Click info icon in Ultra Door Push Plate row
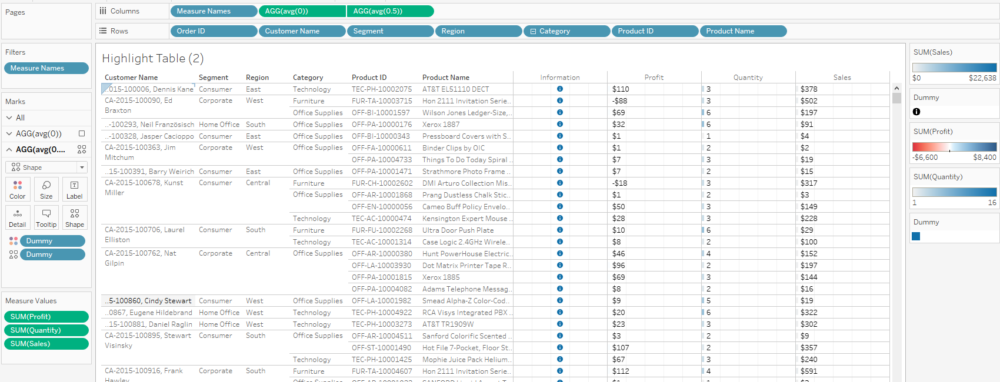 click(x=560, y=230)
